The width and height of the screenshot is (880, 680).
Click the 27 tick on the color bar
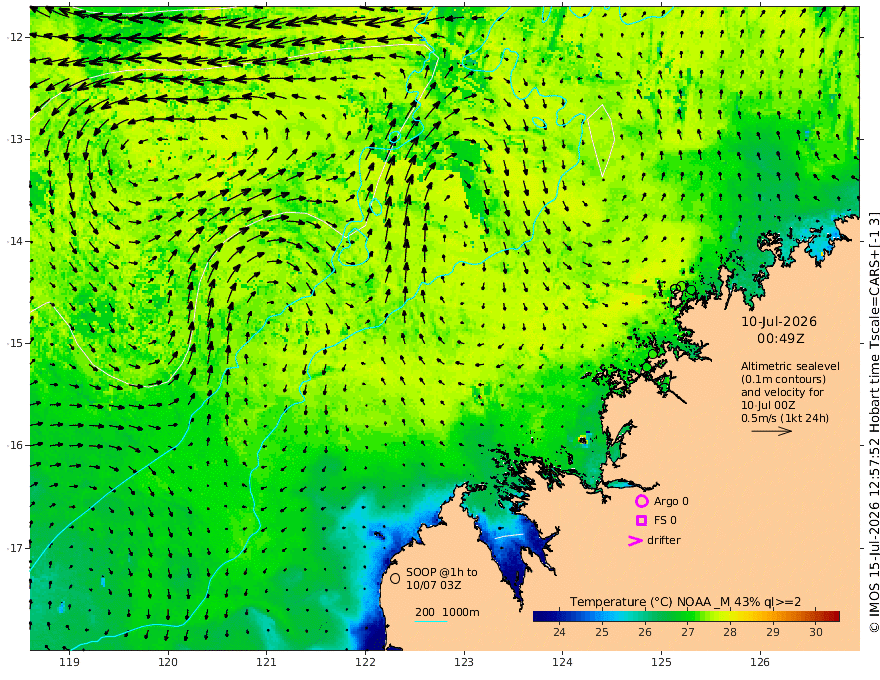pos(688,632)
